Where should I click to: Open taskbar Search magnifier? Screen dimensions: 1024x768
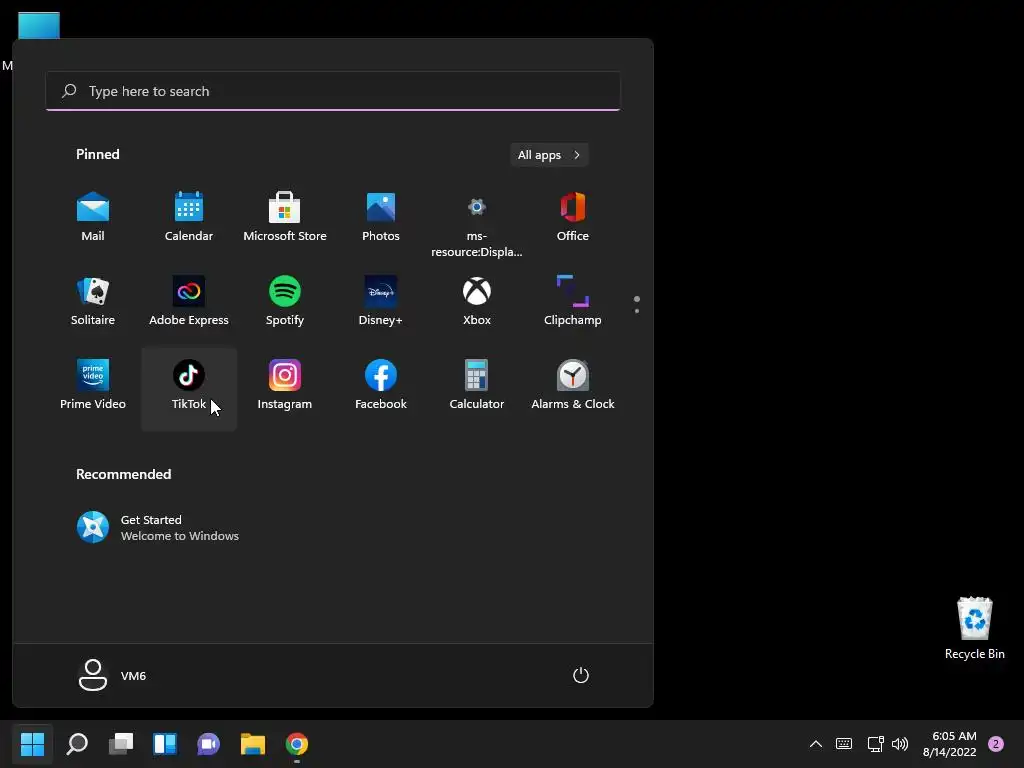77,744
